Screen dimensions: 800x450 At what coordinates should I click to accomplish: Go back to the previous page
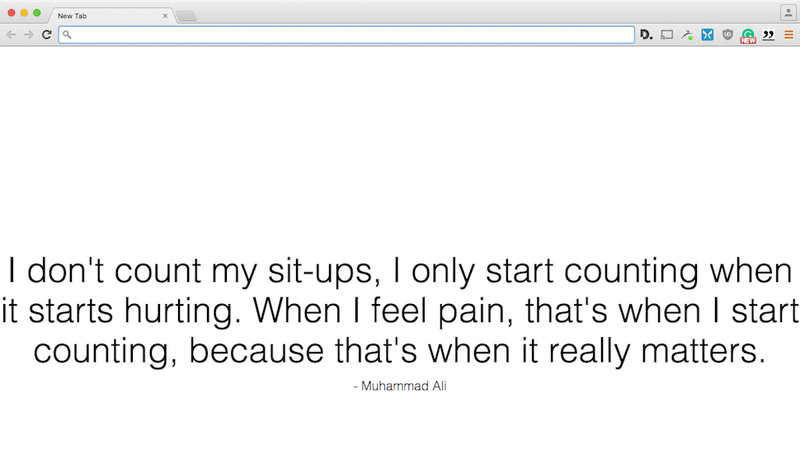11,35
